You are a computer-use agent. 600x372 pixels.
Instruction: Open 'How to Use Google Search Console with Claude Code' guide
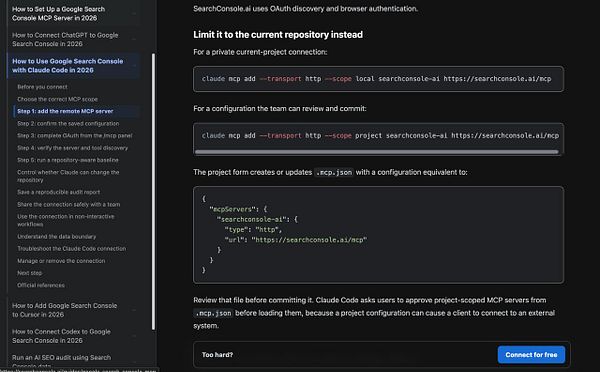point(68,65)
